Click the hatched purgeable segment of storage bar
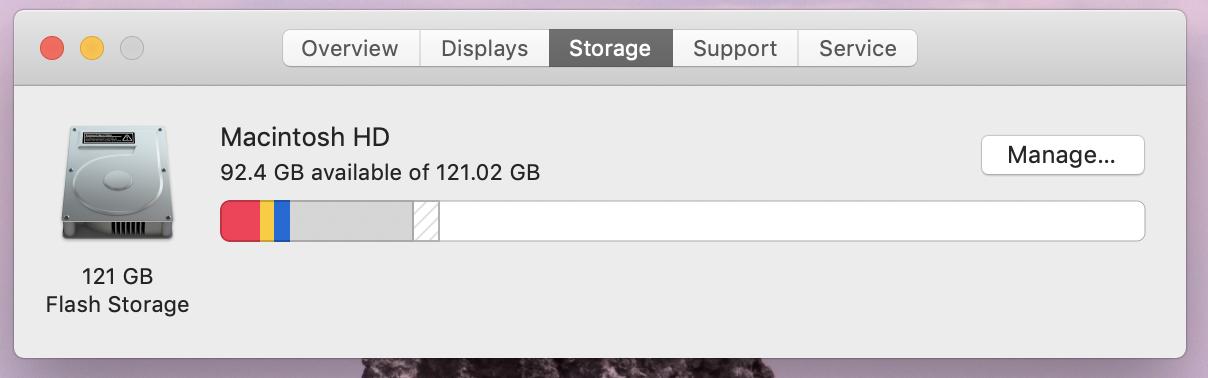The width and height of the screenshot is (1208, 378). point(426,221)
